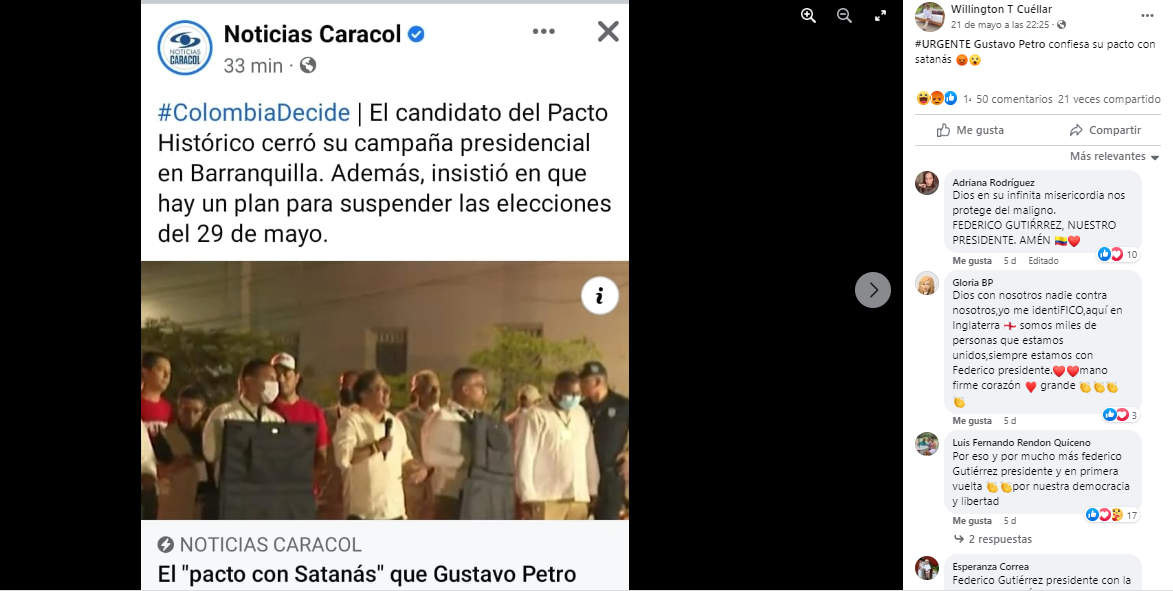Expand 2 respuestas under Luis Fernando's comment
Viewport: 1173px width, 591px height.
(x=992, y=539)
